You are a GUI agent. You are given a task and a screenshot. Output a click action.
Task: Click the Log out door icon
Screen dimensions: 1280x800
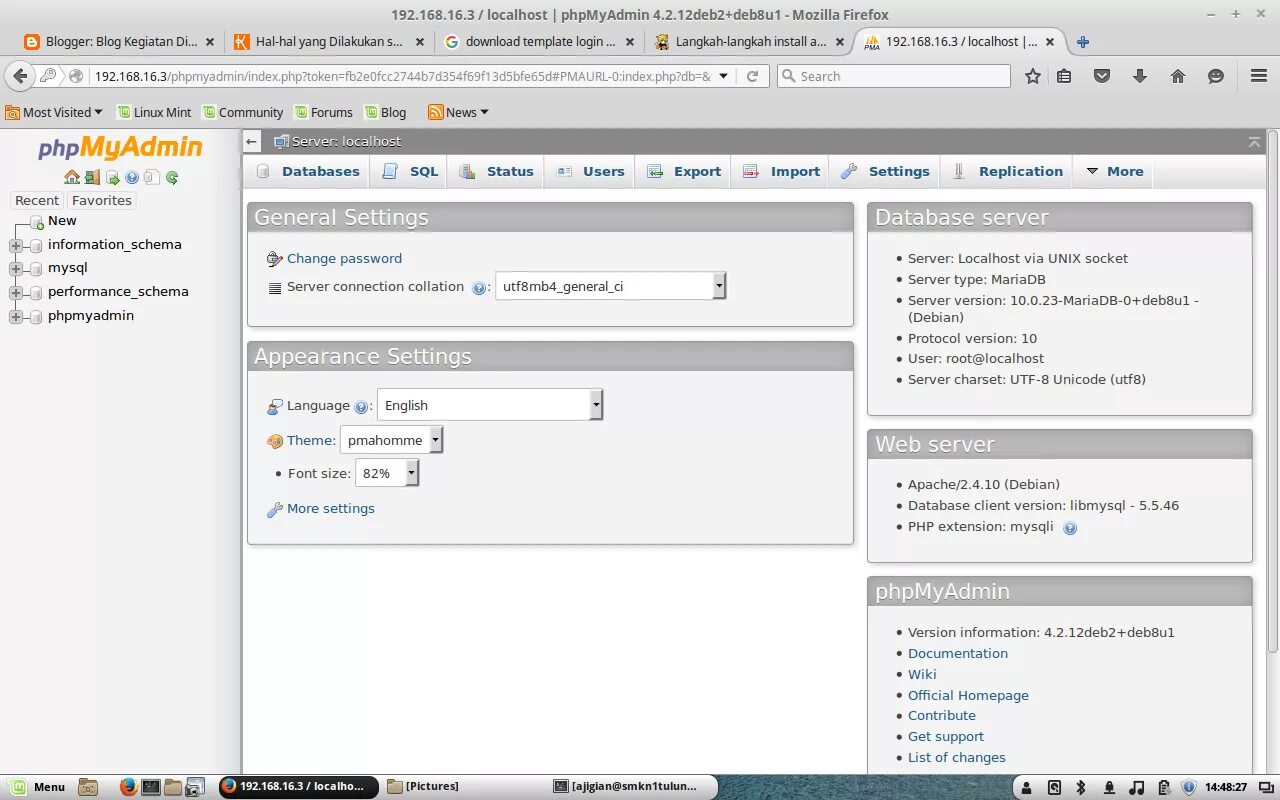coord(92,177)
